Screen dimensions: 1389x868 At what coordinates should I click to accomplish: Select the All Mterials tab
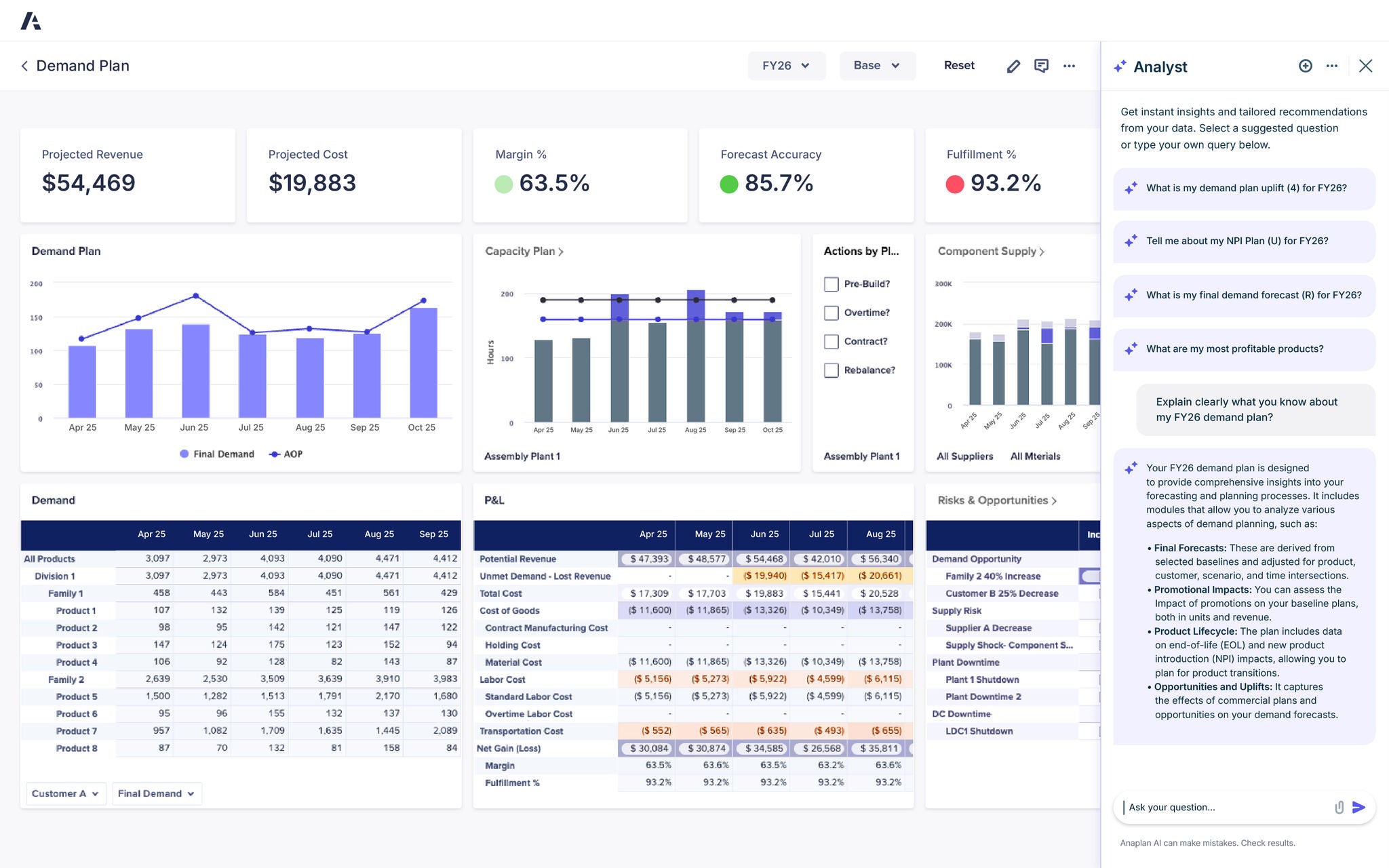point(1035,456)
